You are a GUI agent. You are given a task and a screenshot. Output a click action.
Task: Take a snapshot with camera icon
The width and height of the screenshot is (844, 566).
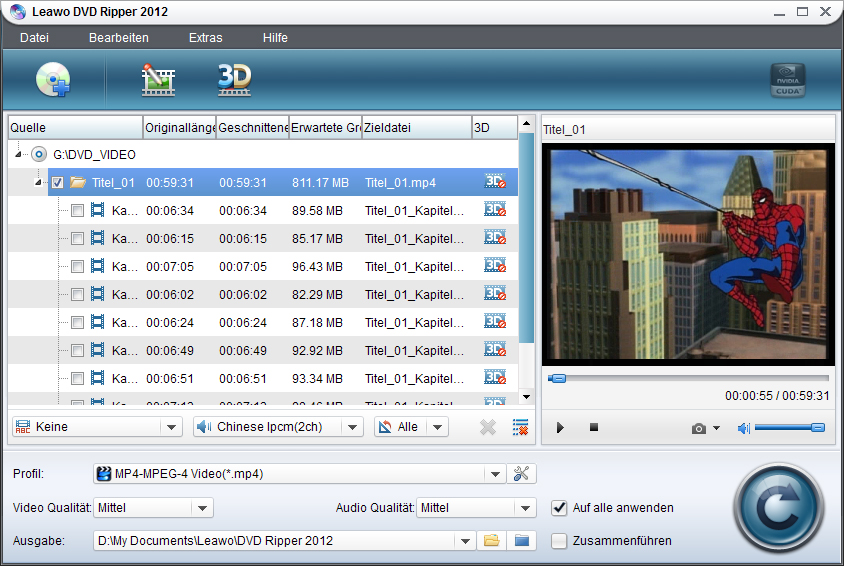tap(699, 428)
